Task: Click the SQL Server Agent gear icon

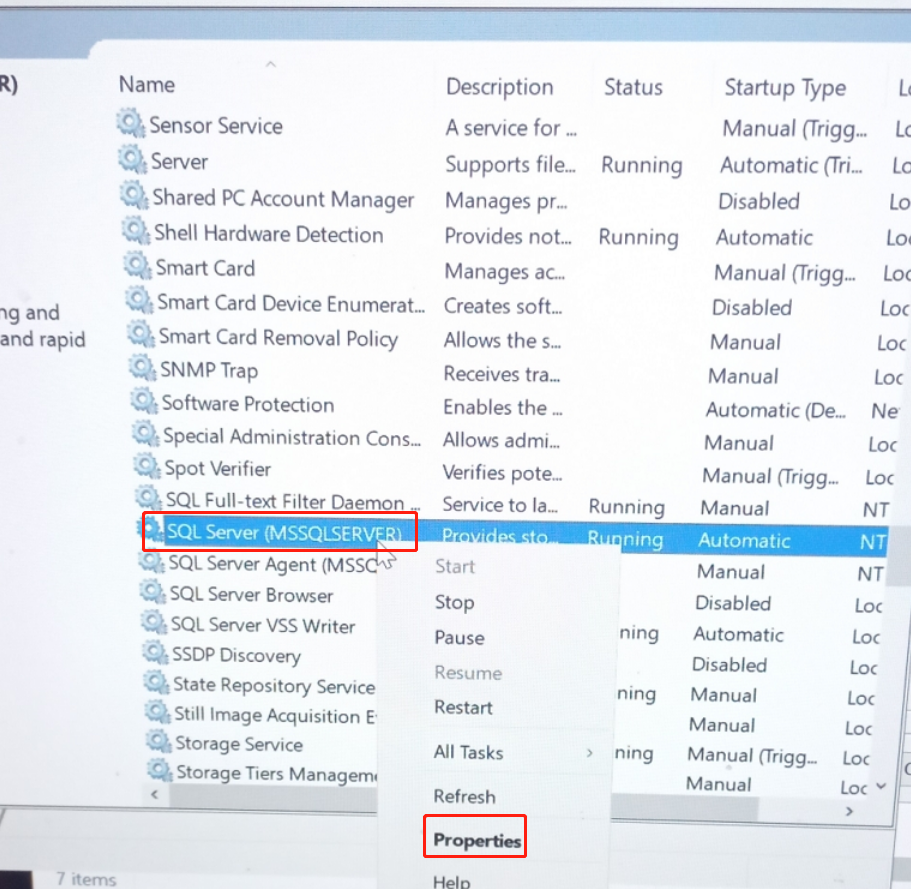Action: coord(152,561)
